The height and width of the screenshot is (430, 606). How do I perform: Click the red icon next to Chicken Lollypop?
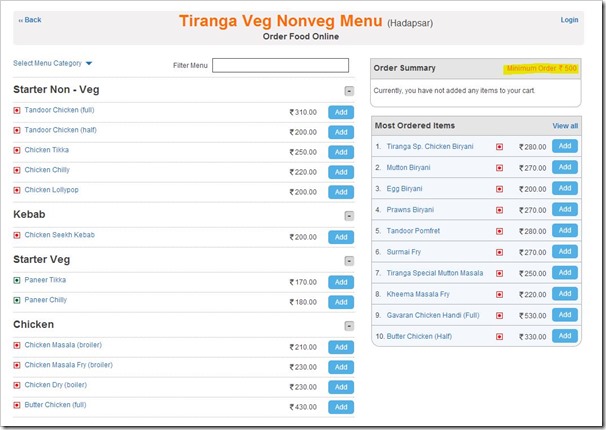pyautogui.click(x=17, y=191)
